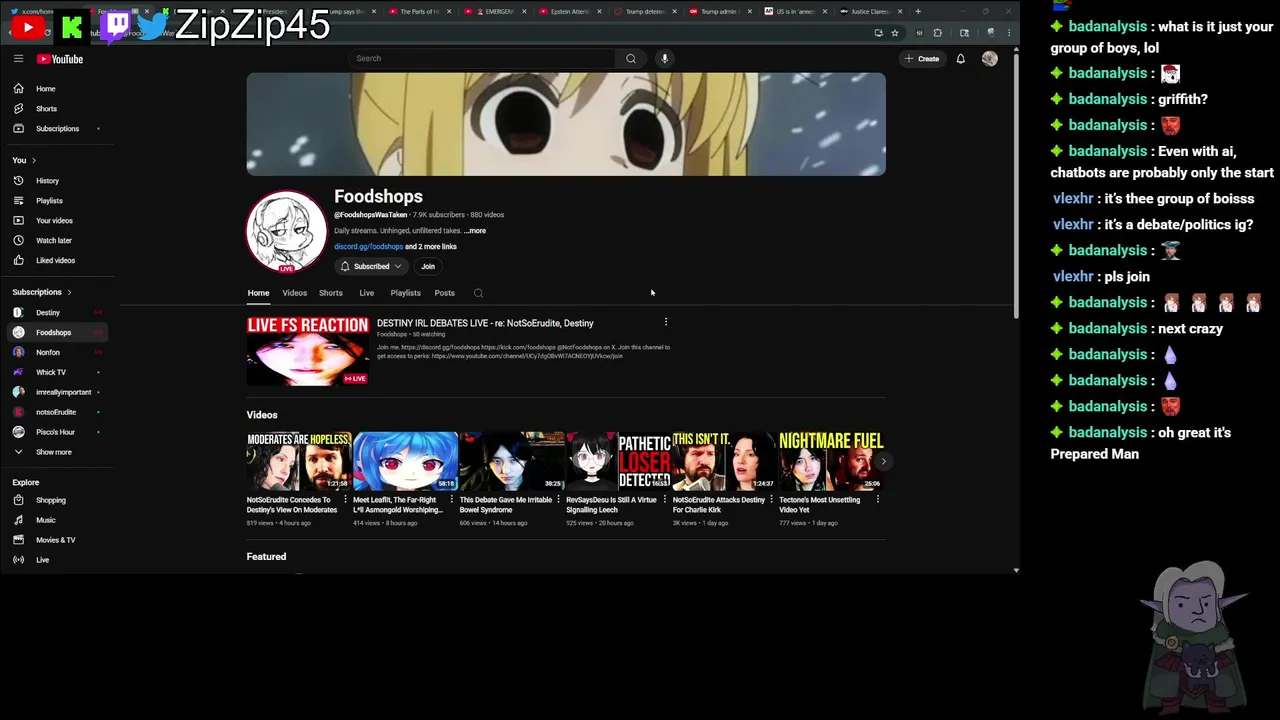Open the LIVE FS REACTION stream thumbnail

pyautogui.click(x=308, y=351)
